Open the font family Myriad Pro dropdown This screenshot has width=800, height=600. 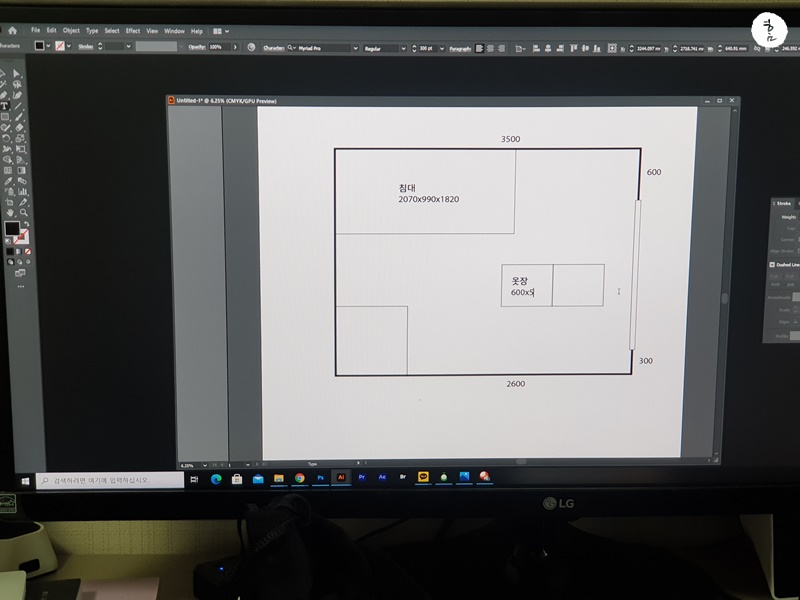coord(355,48)
